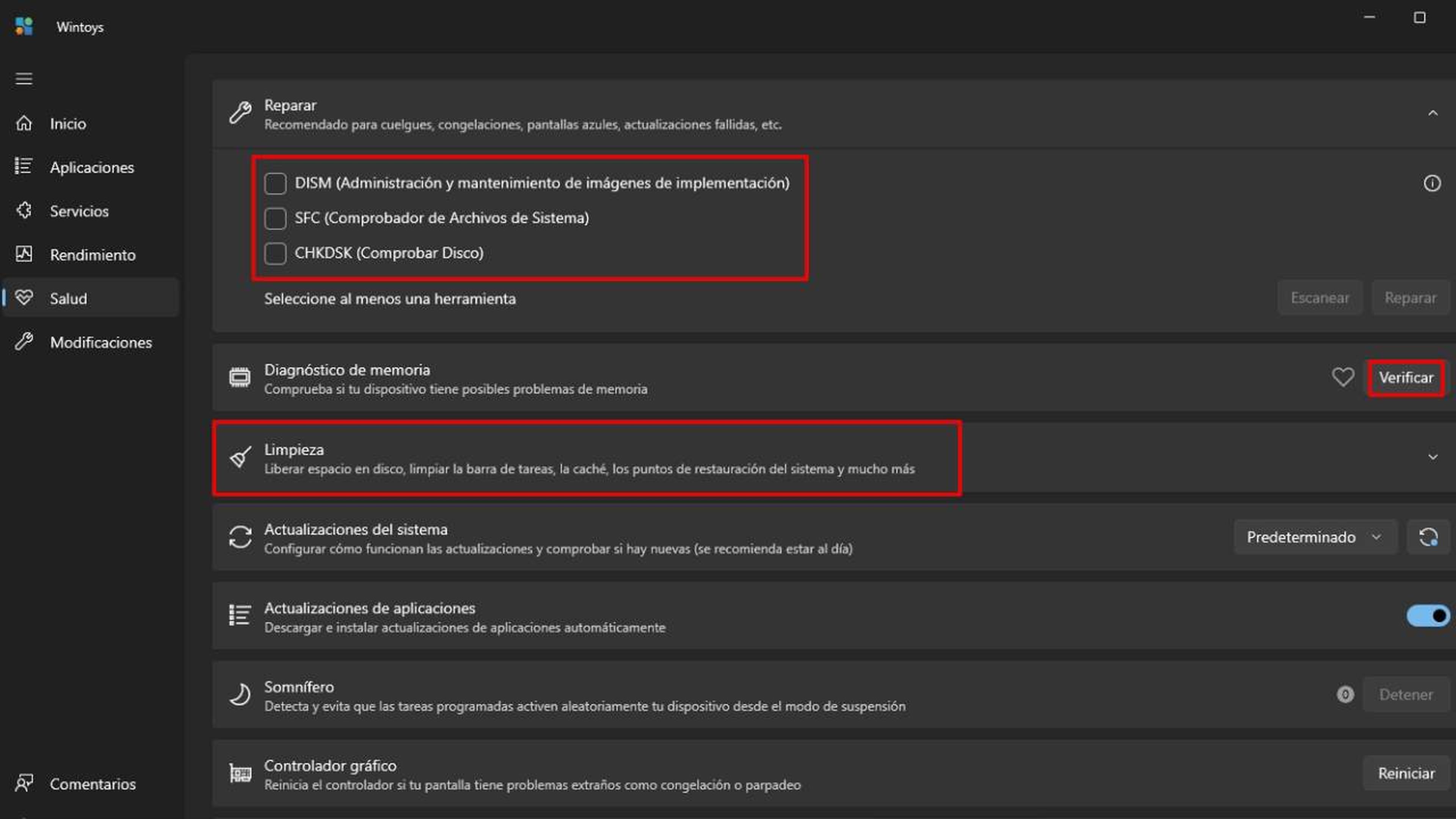Open the Predeterminado updates dropdown

[x=1316, y=537]
